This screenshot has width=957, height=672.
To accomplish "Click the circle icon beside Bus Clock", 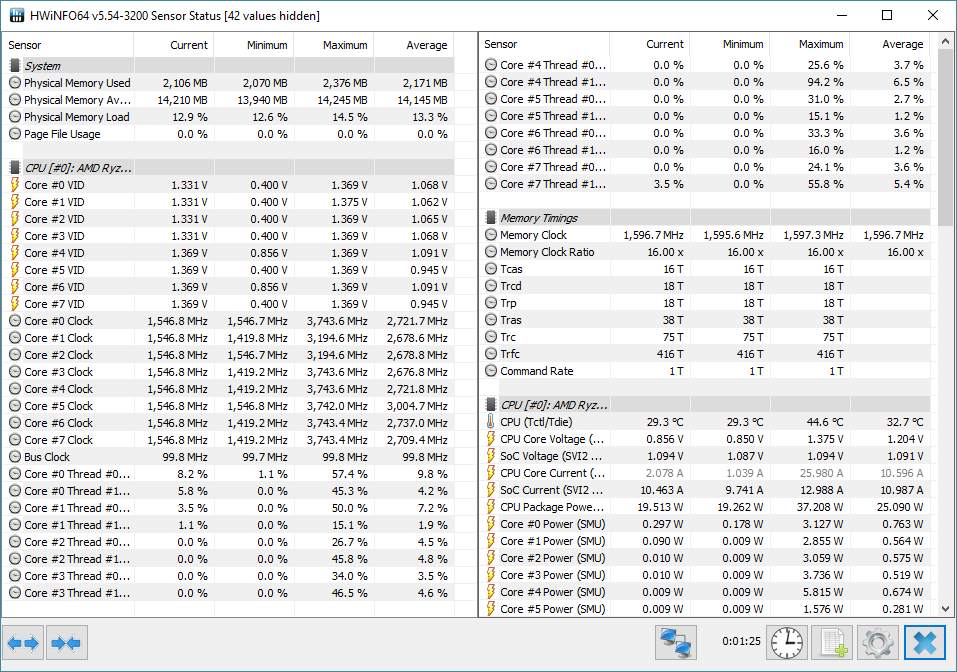I will [15, 457].
